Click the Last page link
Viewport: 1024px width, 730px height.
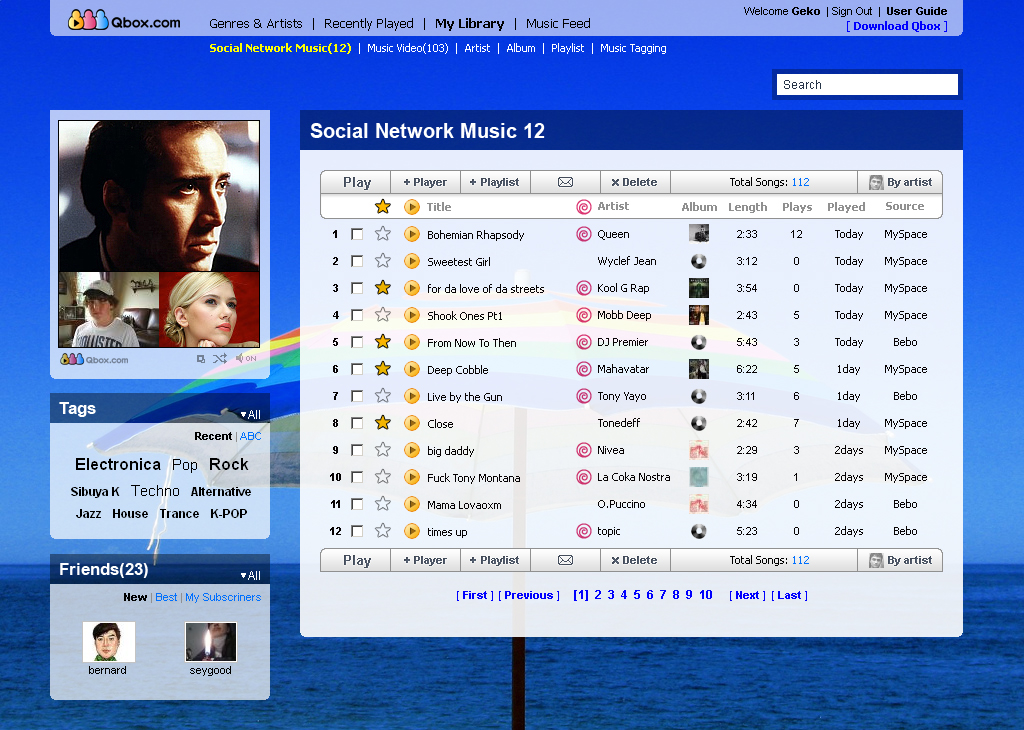click(x=789, y=595)
